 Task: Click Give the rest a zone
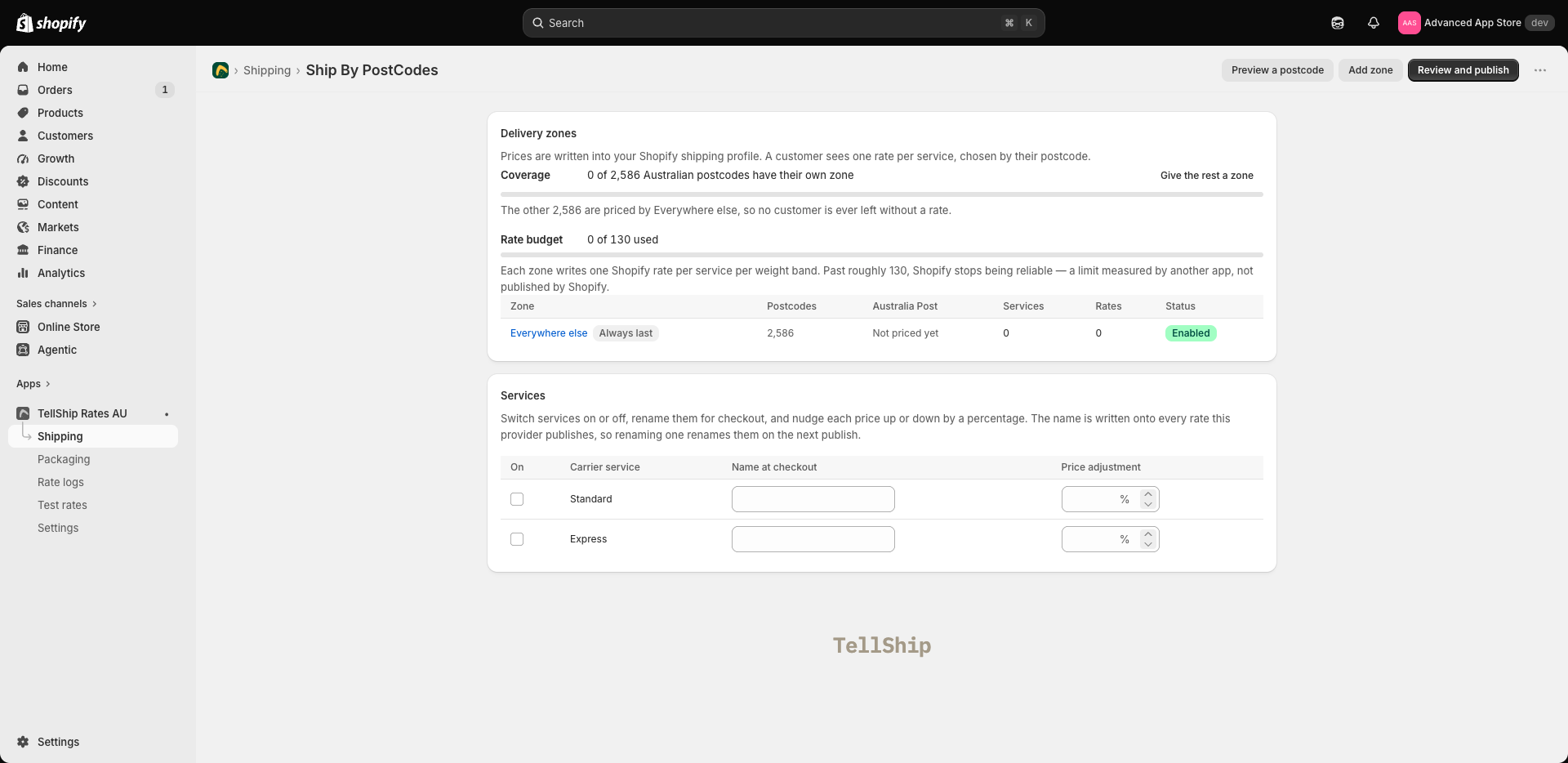[x=1206, y=176]
